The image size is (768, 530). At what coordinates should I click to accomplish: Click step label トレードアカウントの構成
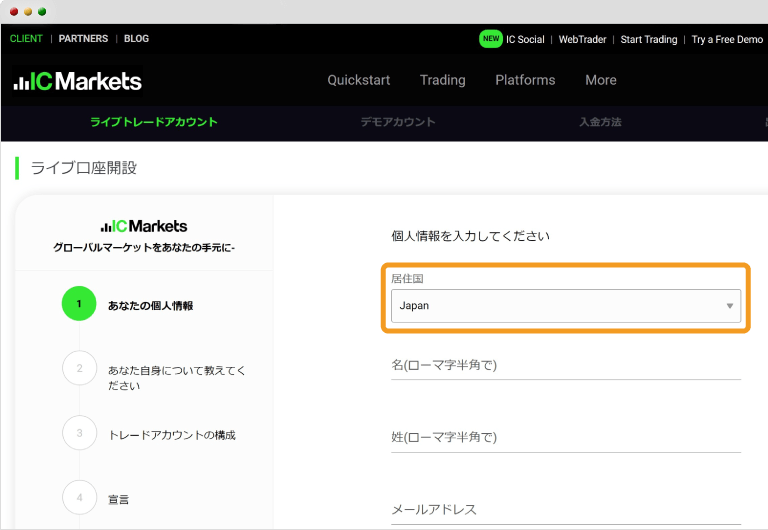pos(172,435)
